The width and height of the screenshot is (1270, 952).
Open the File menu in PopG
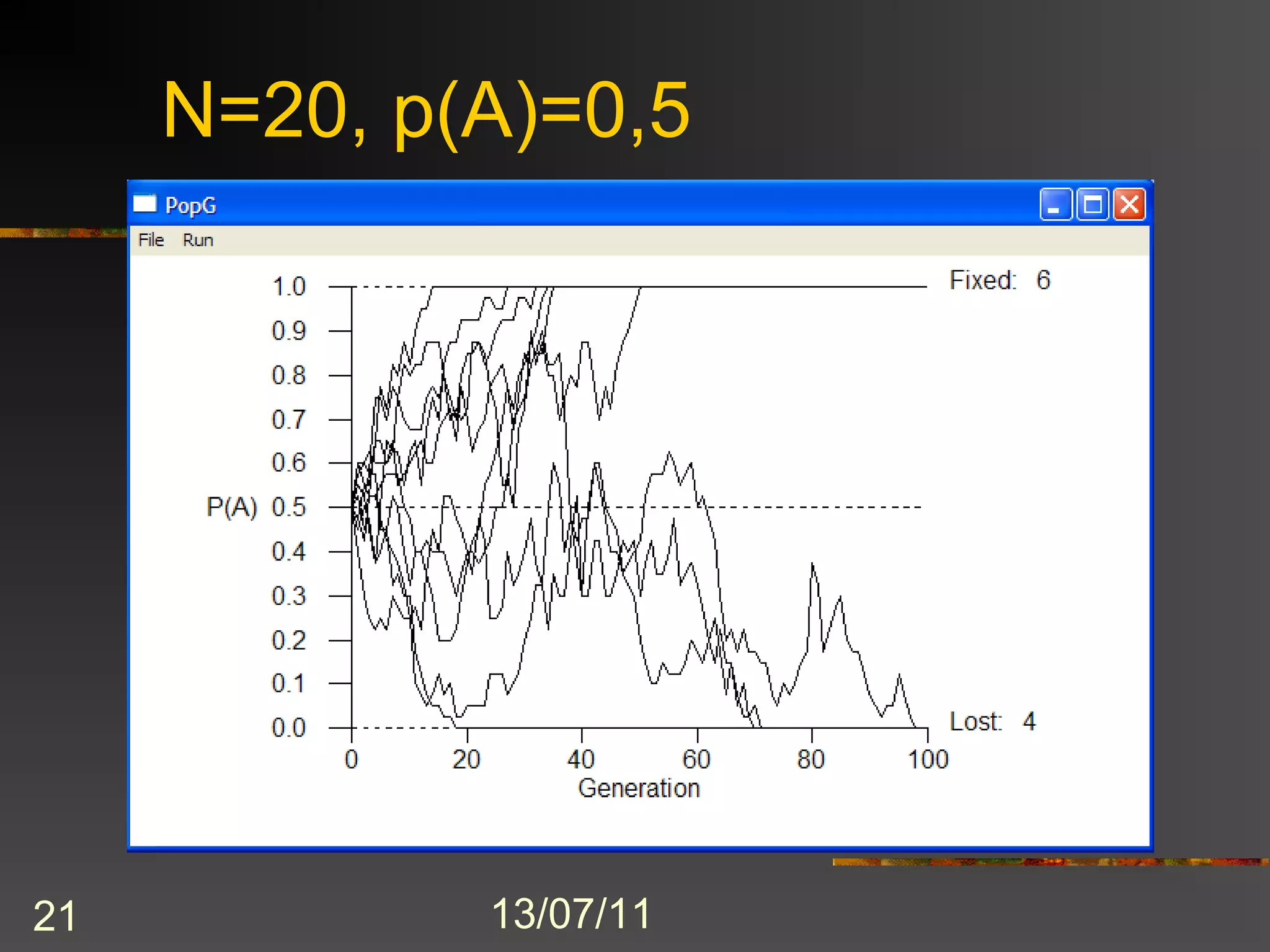(151, 240)
